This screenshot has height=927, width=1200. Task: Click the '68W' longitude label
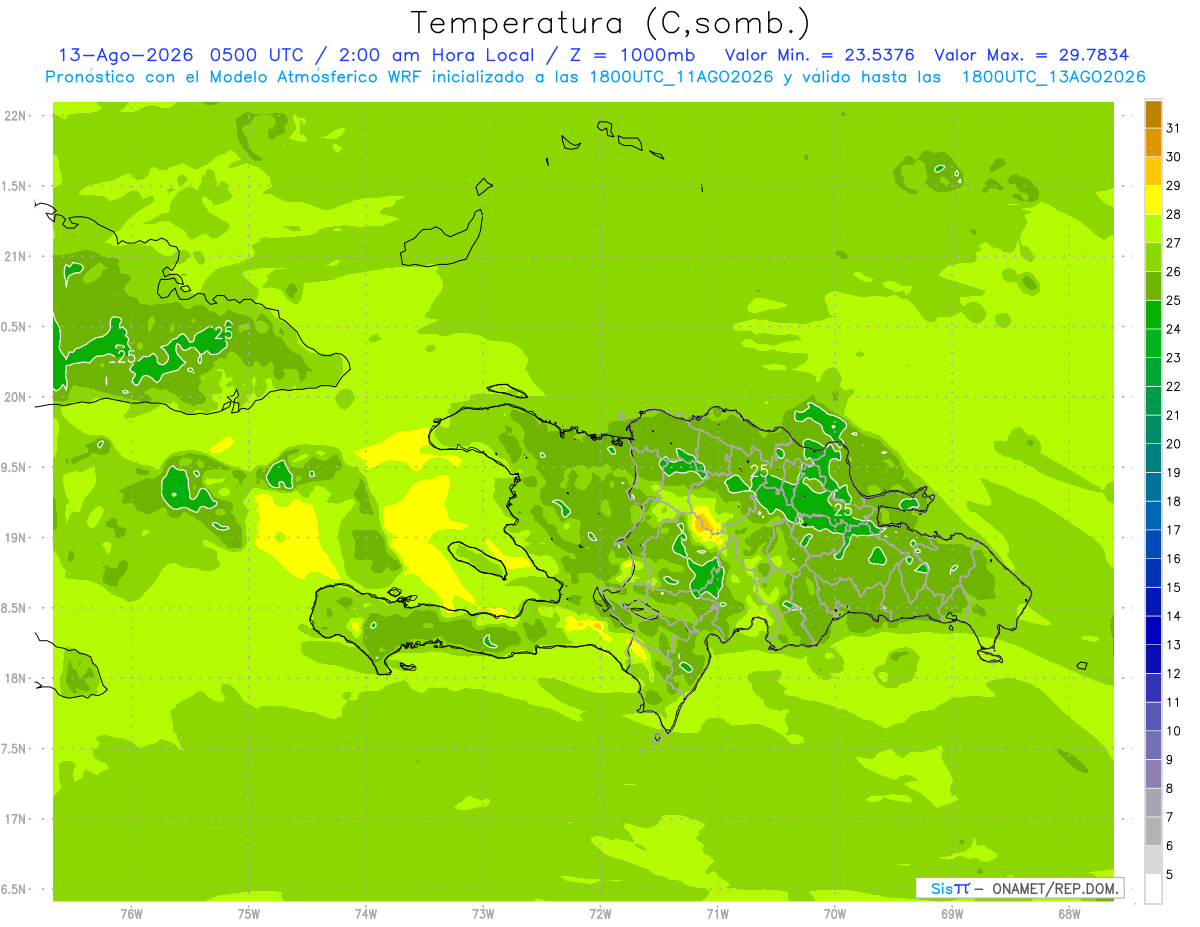coord(1069,914)
